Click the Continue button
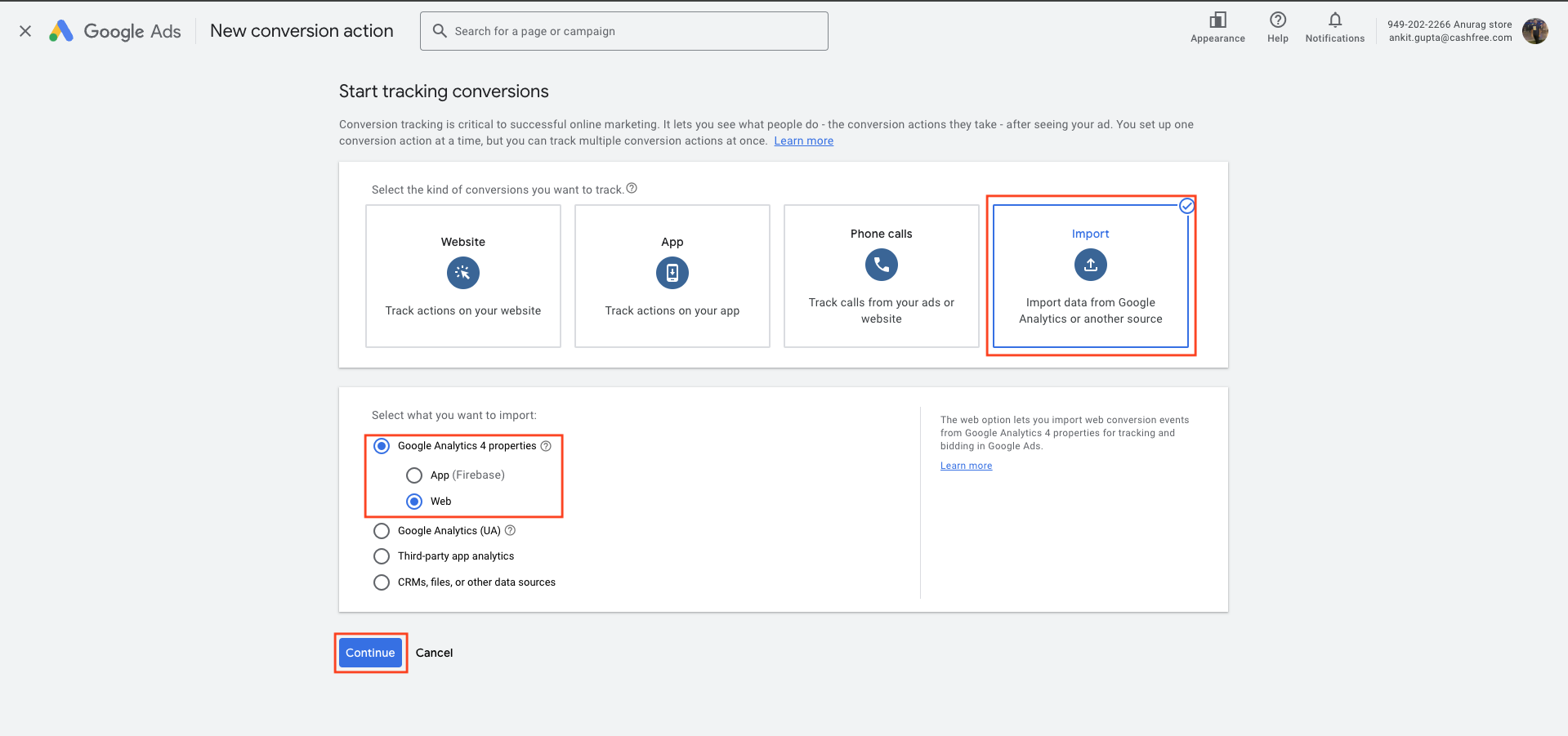This screenshot has height=736, width=1568. coord(370,653)
